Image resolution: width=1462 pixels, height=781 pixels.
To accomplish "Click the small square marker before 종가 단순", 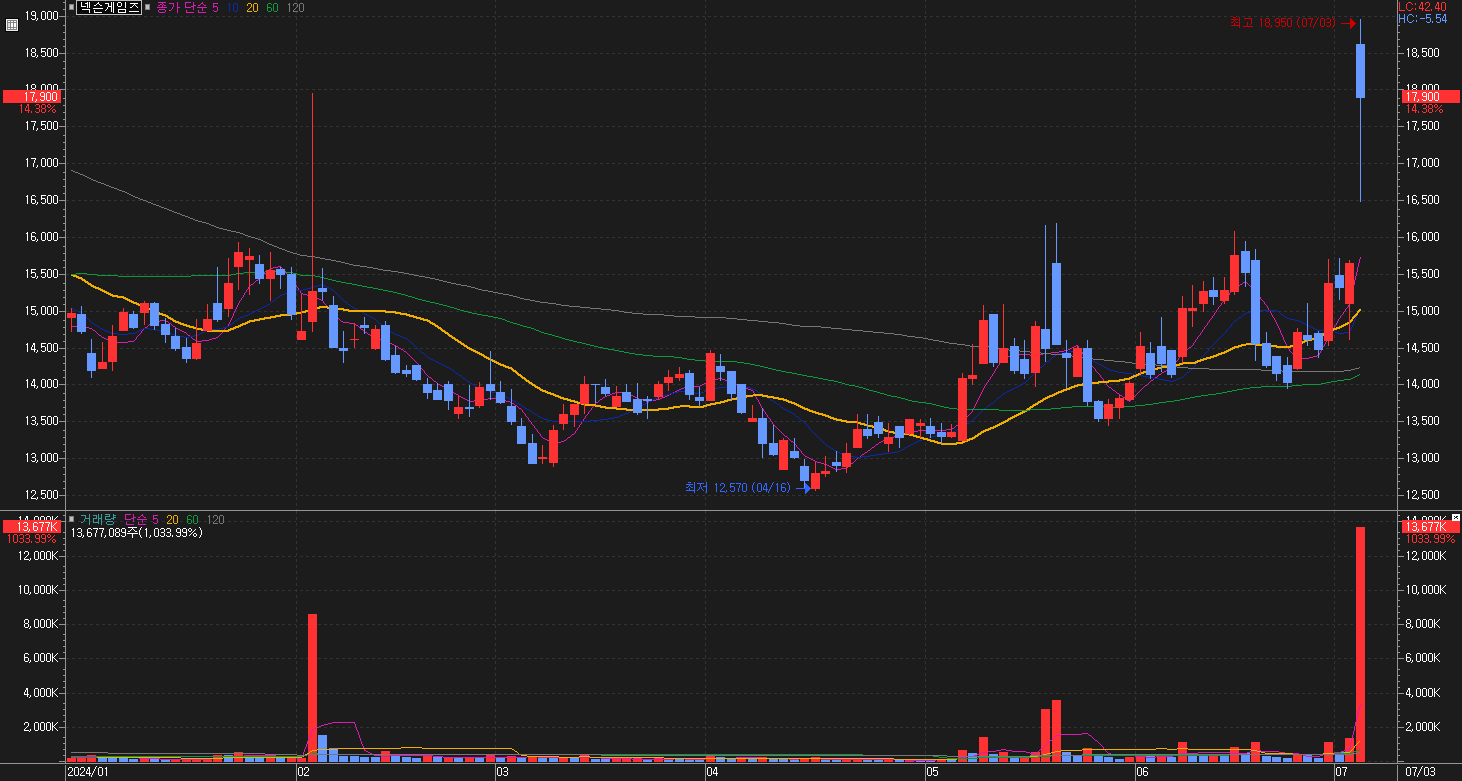I will tap(148, 7).
